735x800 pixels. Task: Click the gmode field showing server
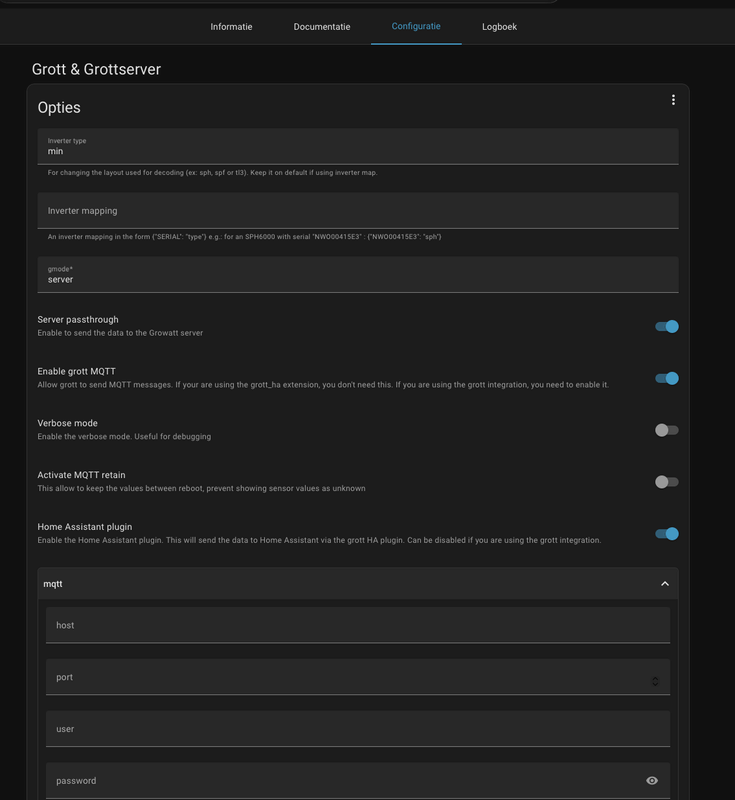coord(300,275)
